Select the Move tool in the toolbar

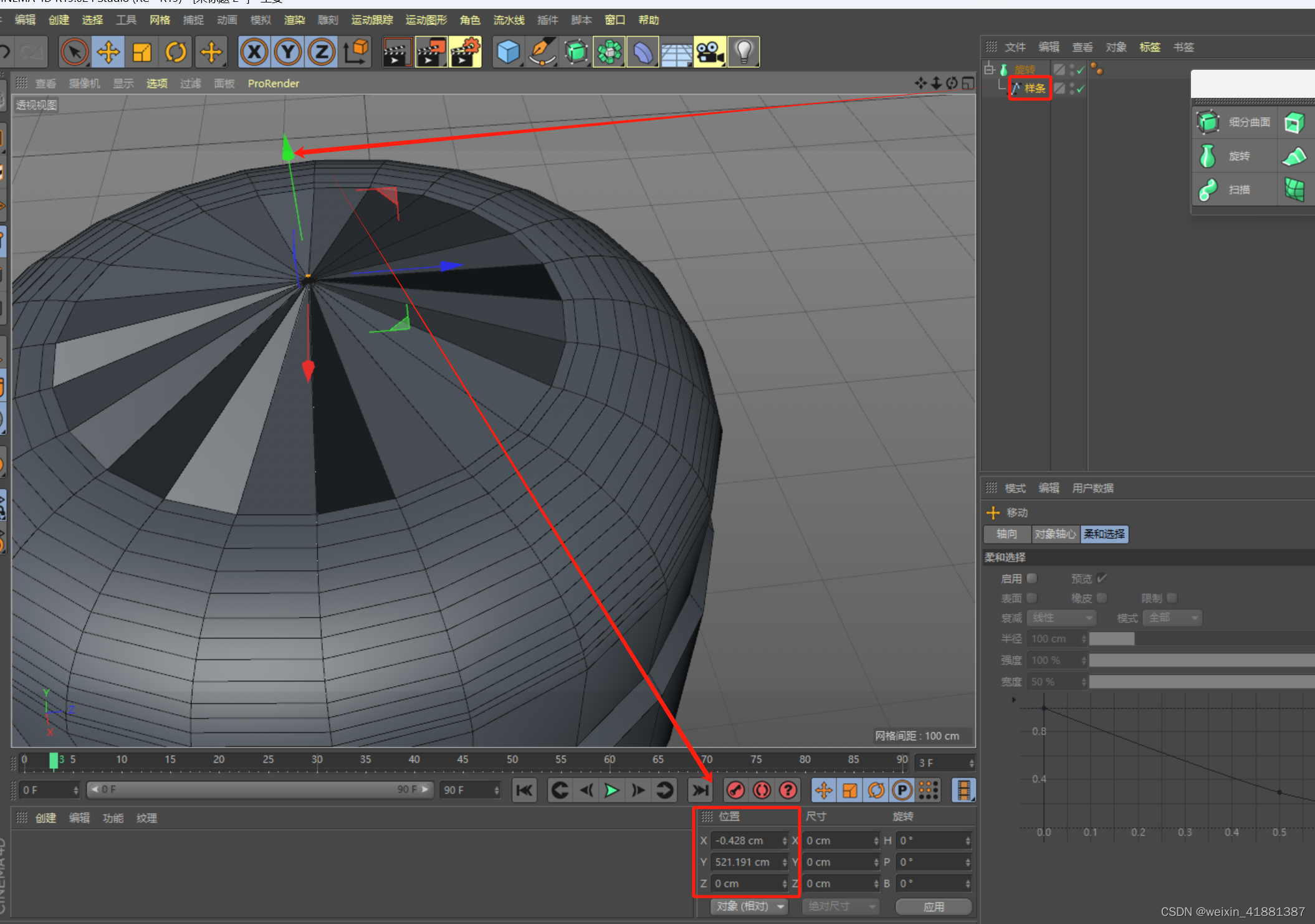(108, 52)
